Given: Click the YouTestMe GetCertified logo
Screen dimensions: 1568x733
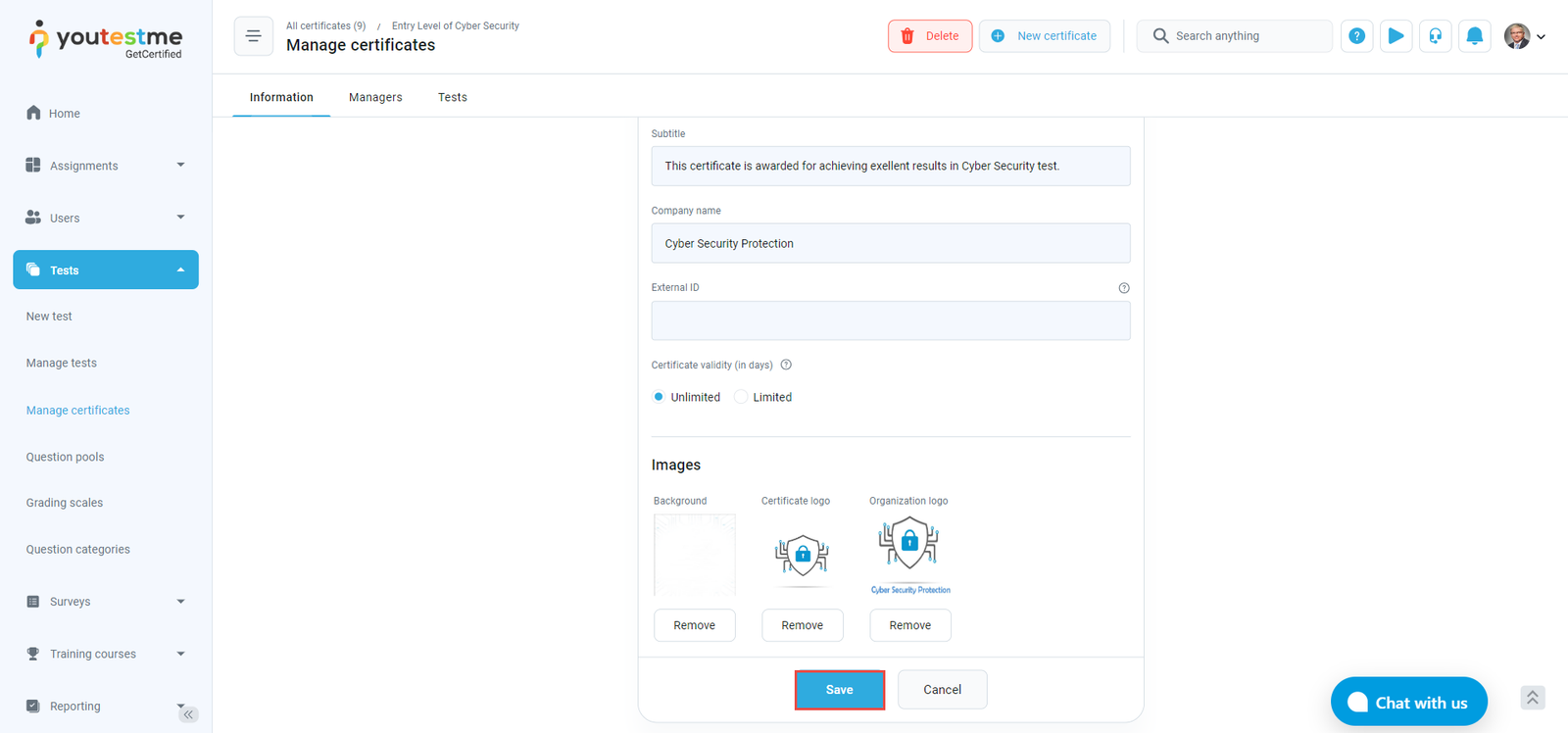Looking at the screenshot, I should click(106, 39).
